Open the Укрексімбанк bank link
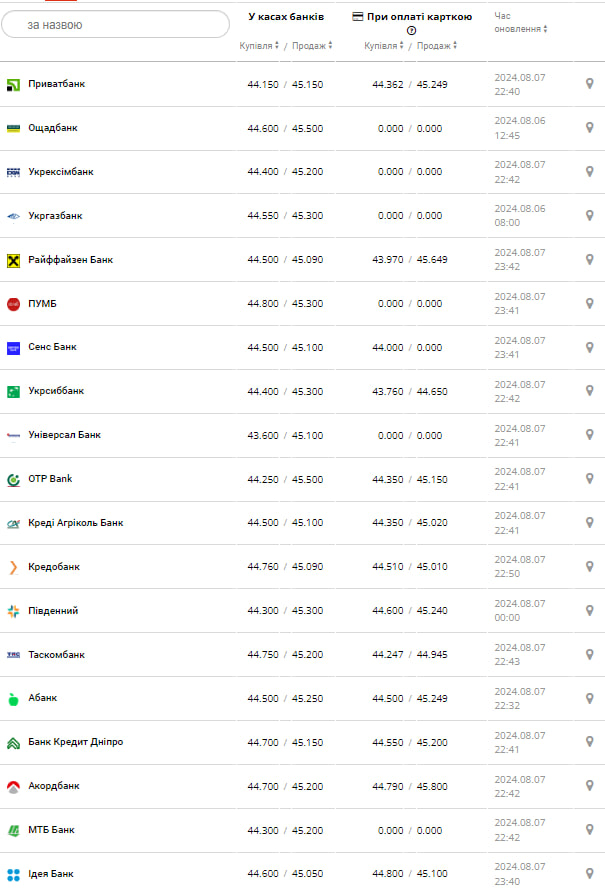Screen dimensions: 605x894 point(60,172)
